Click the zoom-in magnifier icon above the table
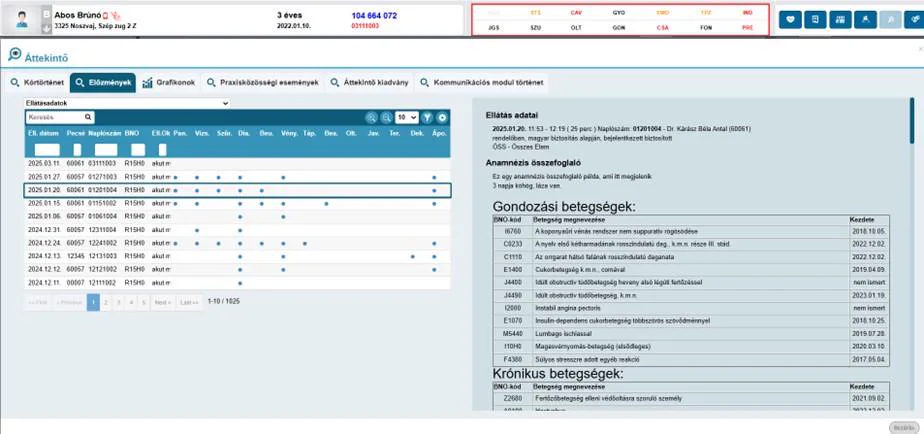The image size is (924, 434). pyautogui.click(x=371, y=117)
